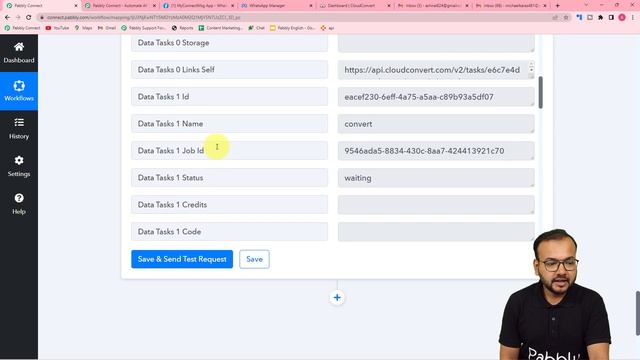Image resolution: width=640 pixels, height=360 pixels.
Task: Click the white Save button
Action: click(x=254, y=259)
